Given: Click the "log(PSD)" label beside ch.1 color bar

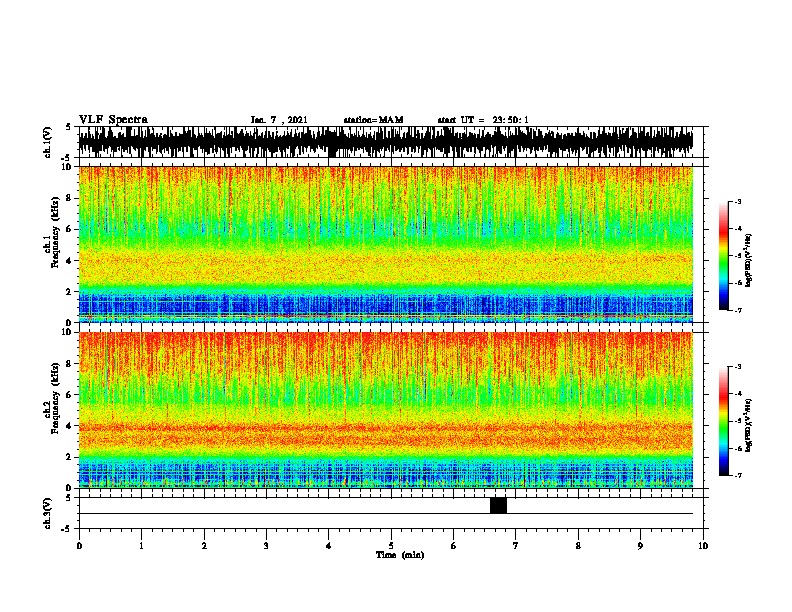Looking at the screenshot, I should (749, 260).
